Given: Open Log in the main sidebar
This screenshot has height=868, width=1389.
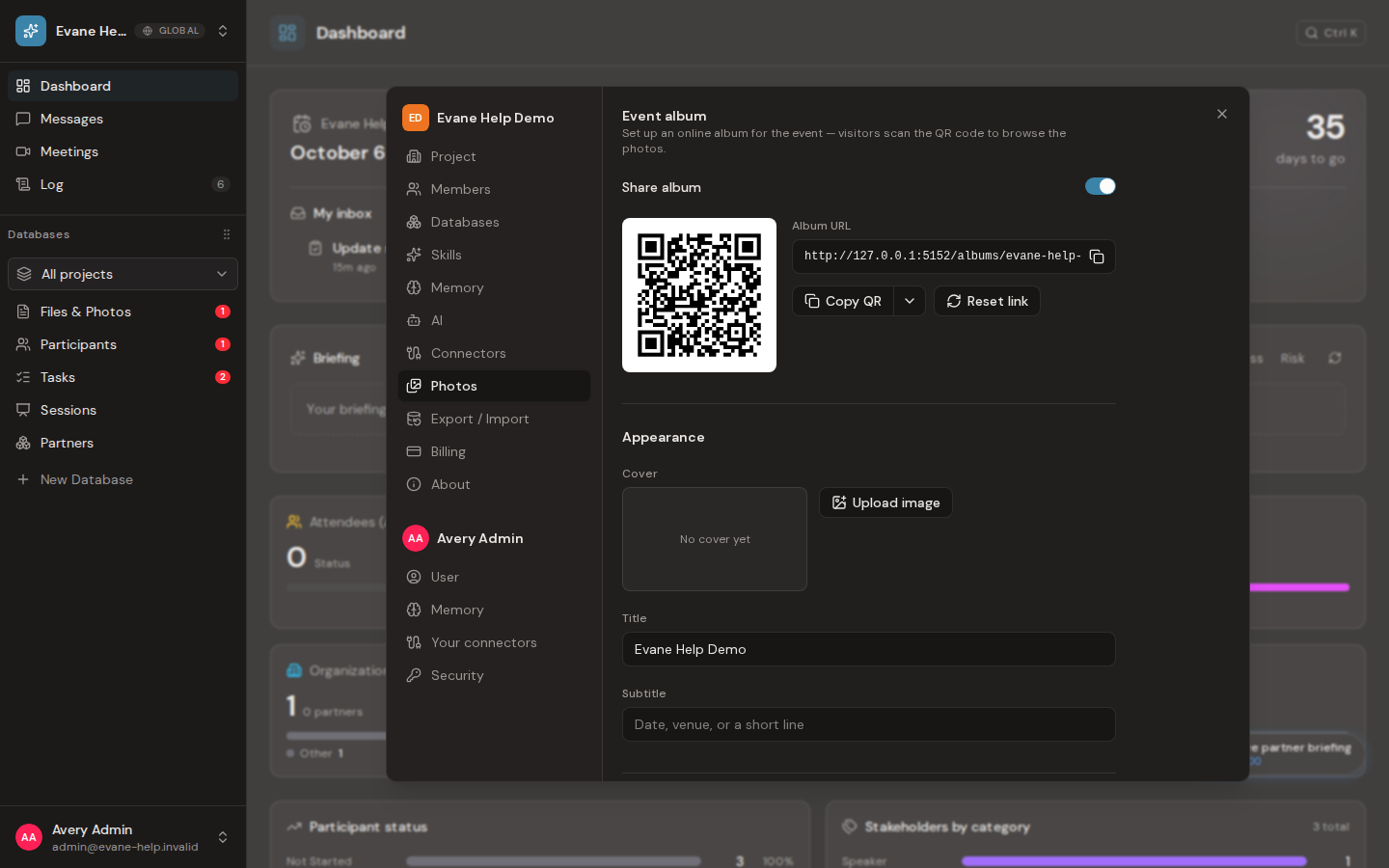Looking at the screenshot, I should (123, 184).
